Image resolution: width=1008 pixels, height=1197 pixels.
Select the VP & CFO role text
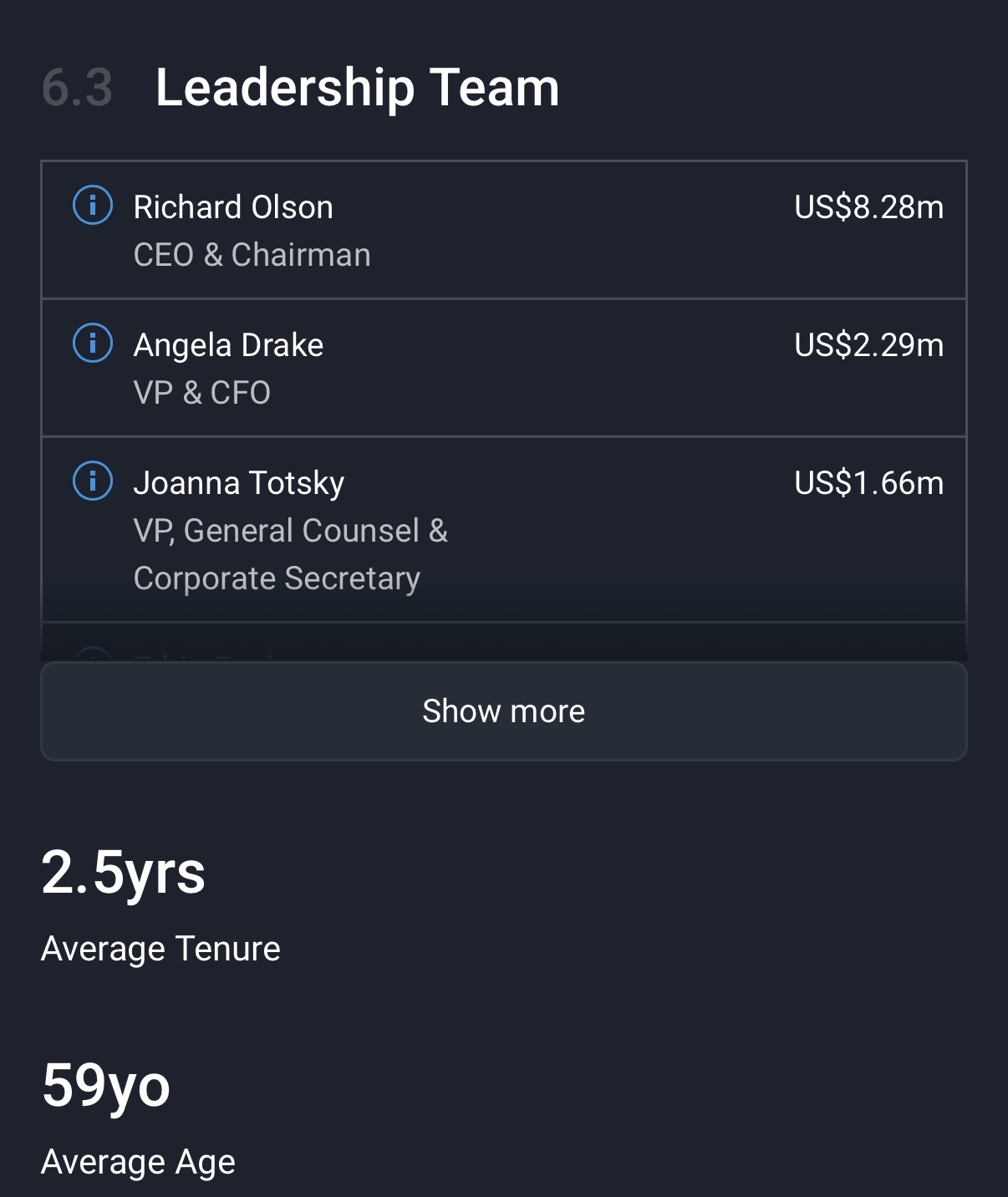pyautogui.click(x=201, y=393)
